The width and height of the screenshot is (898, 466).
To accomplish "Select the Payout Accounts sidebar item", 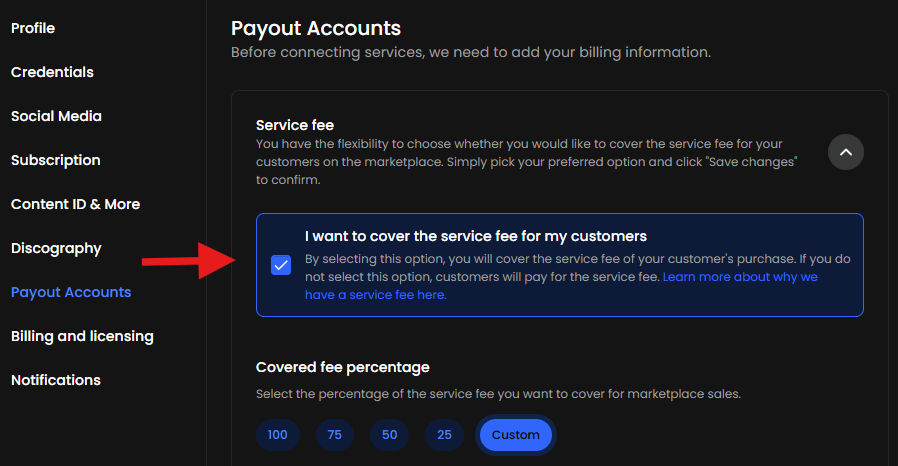I will pyautogui.click(x=71, y=292).
